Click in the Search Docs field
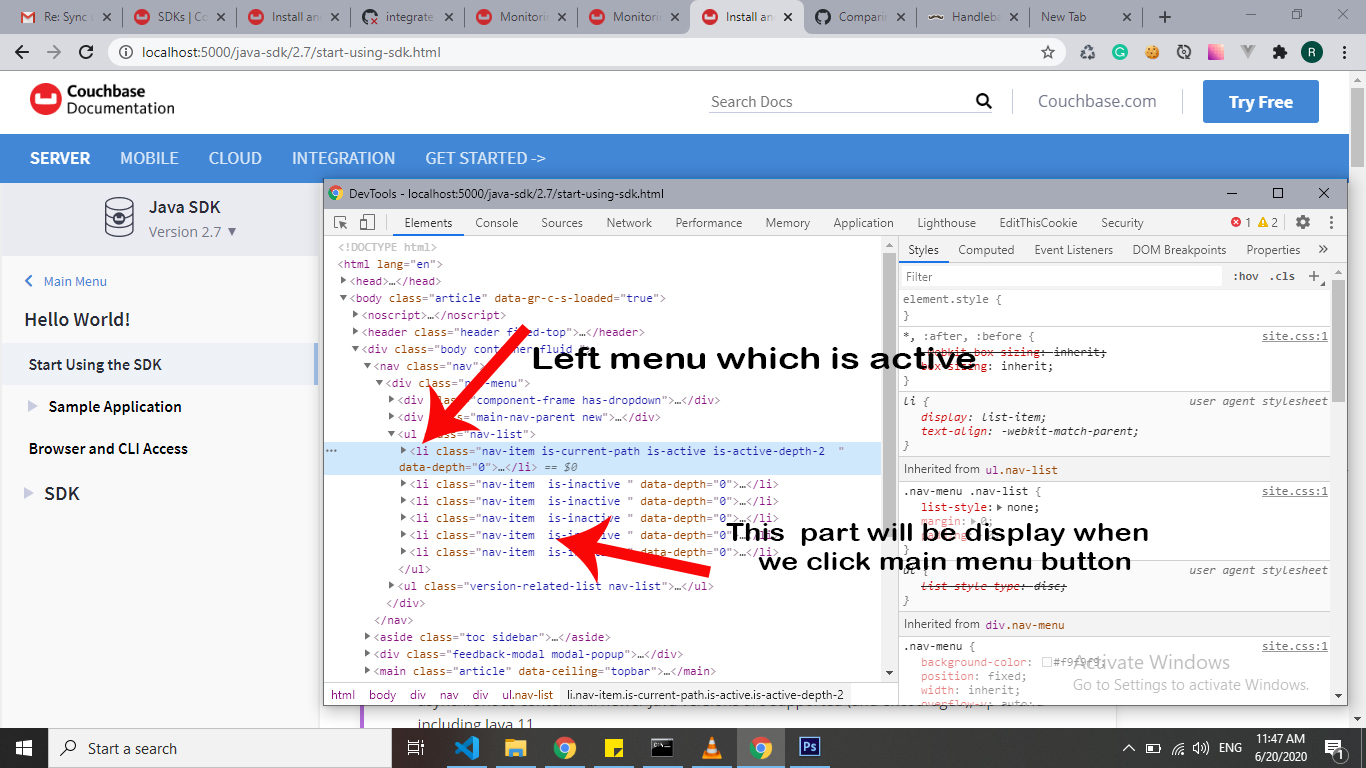This screenshot has width=1366, height=768. pos(840,101)
